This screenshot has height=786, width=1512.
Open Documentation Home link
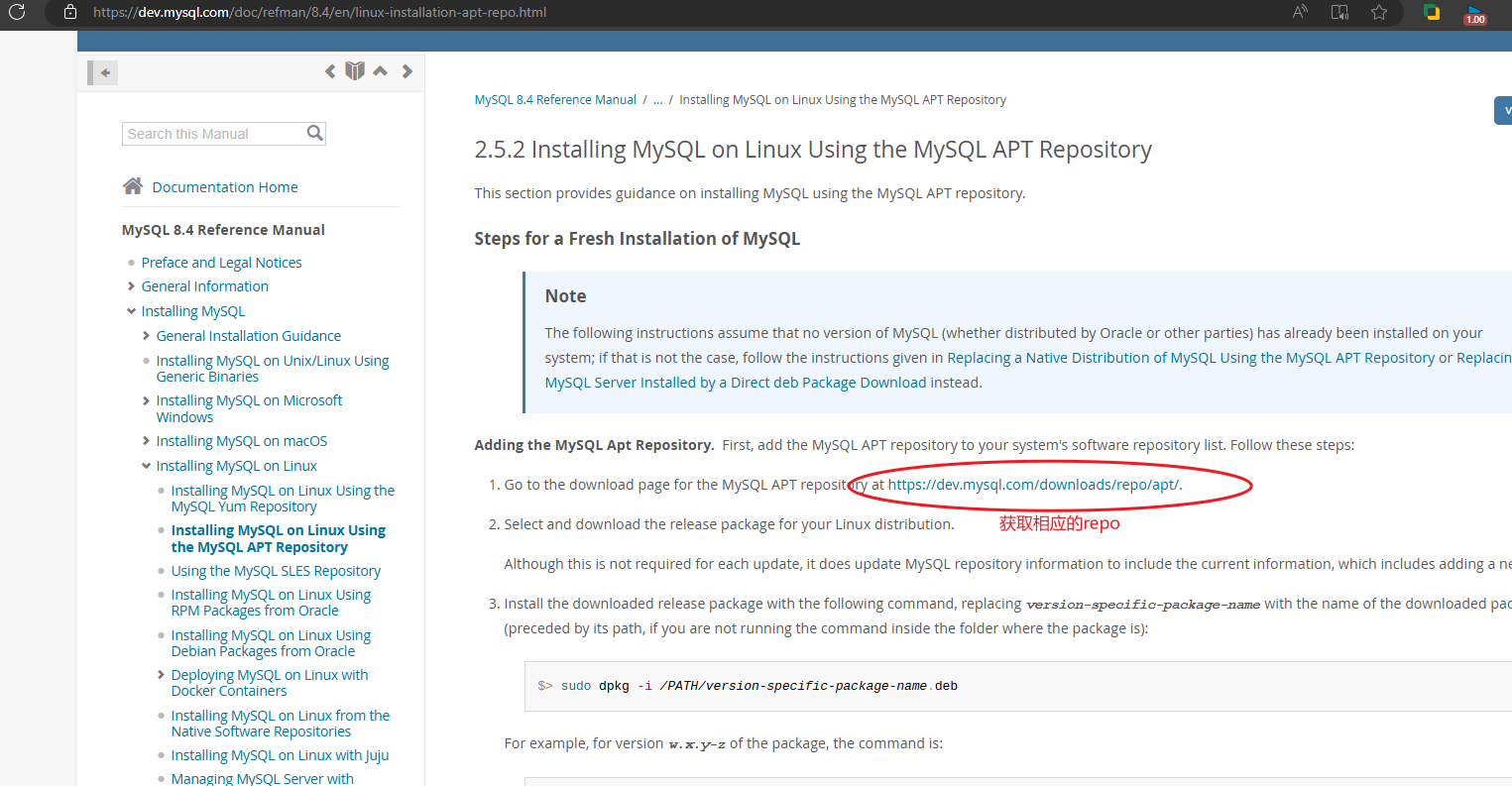(x=225, y=187)
